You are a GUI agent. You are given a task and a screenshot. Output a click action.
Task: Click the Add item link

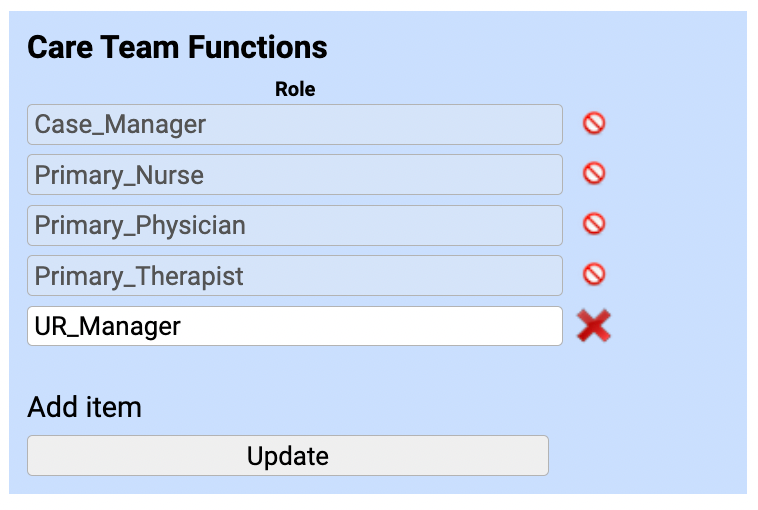[x=84, y=407]
